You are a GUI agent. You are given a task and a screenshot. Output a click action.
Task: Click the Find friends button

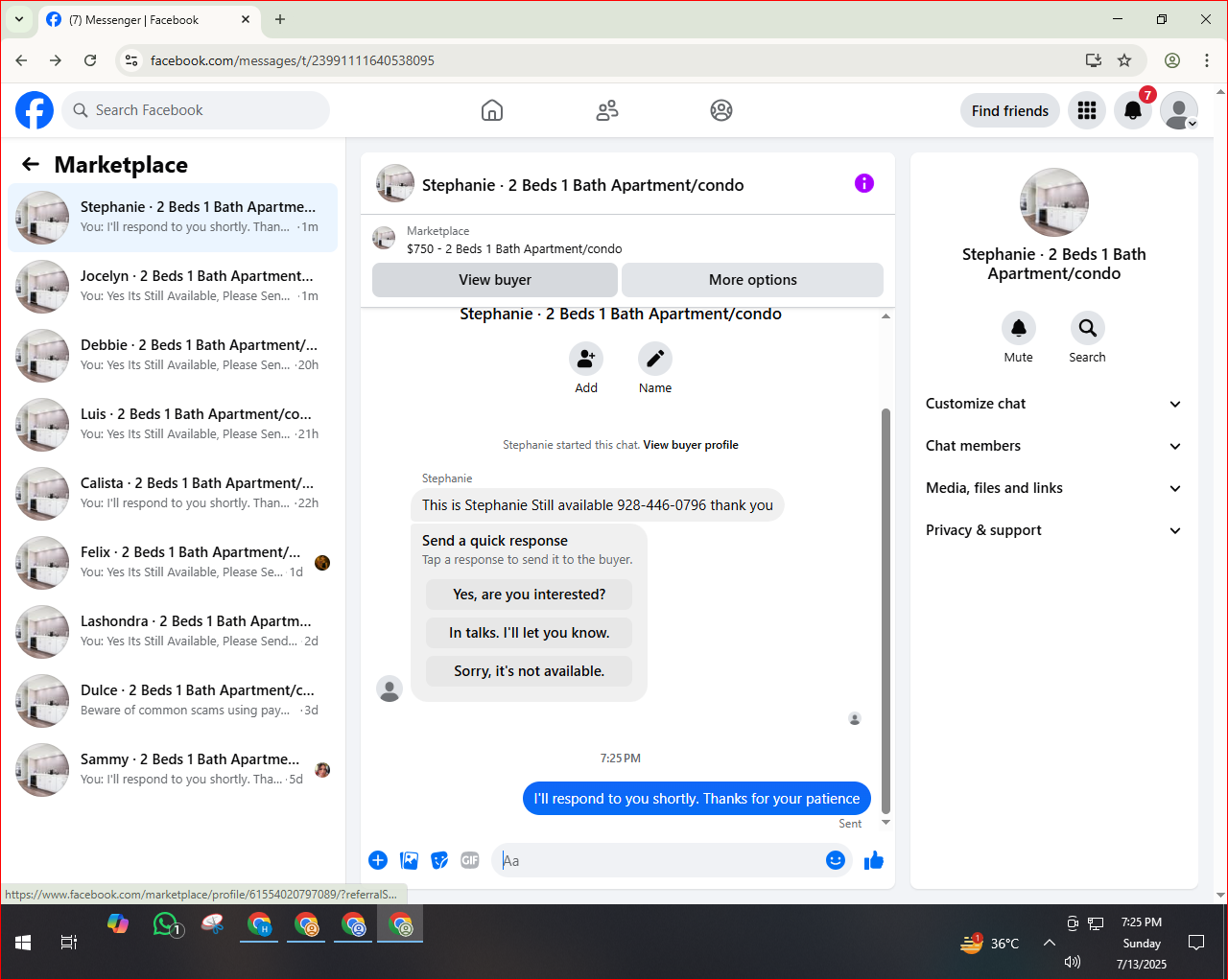tap(1010, 110)
